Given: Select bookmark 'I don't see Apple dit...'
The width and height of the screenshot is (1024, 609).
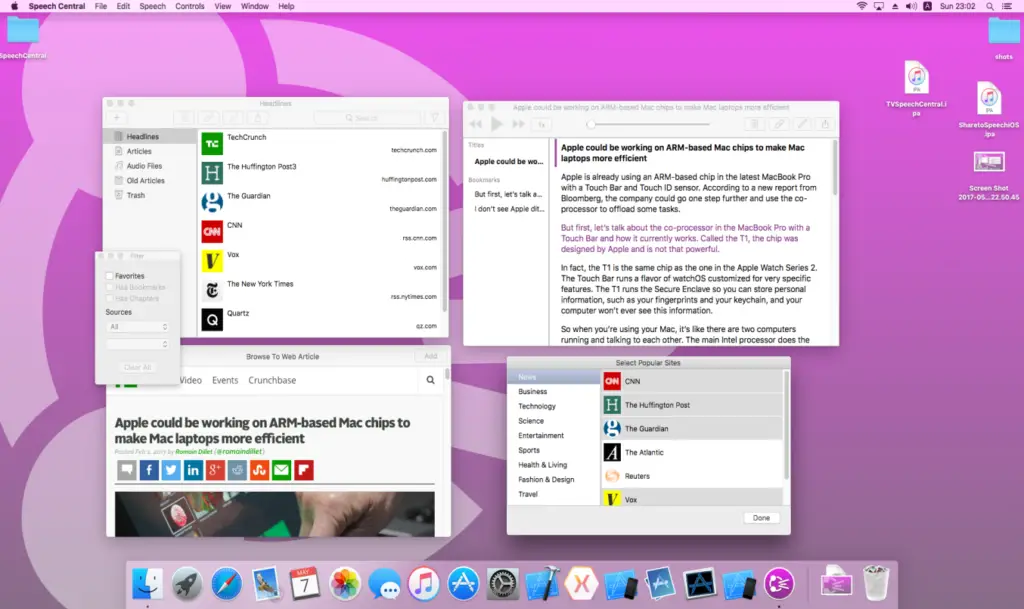Looking at the screenshot, I should [x=509, y=209].
